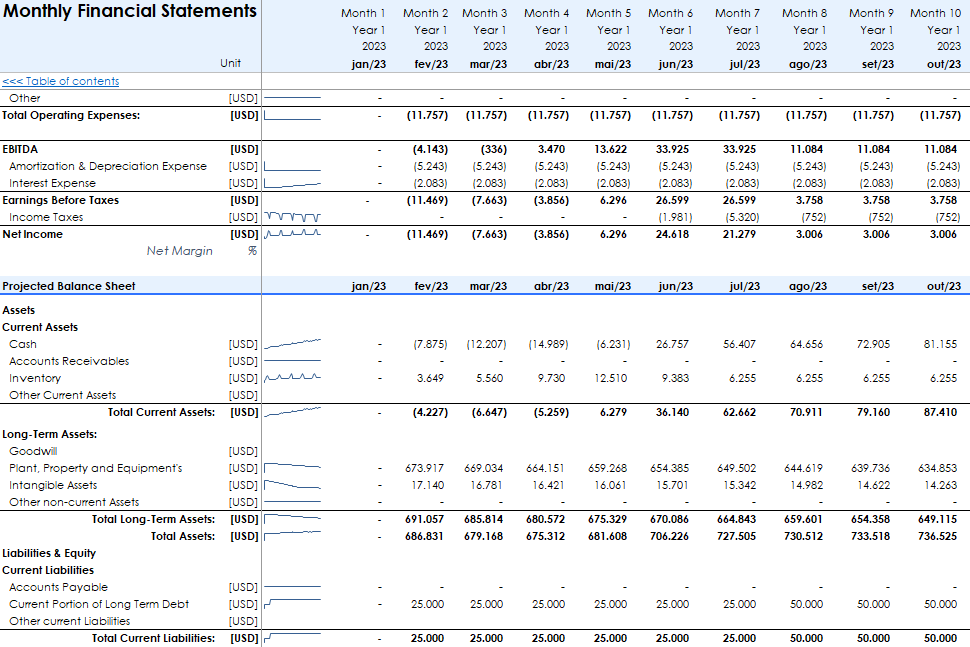Select the Inventory sparkline chart
This screenshot has width=970, height=647.
coord(292,378)
